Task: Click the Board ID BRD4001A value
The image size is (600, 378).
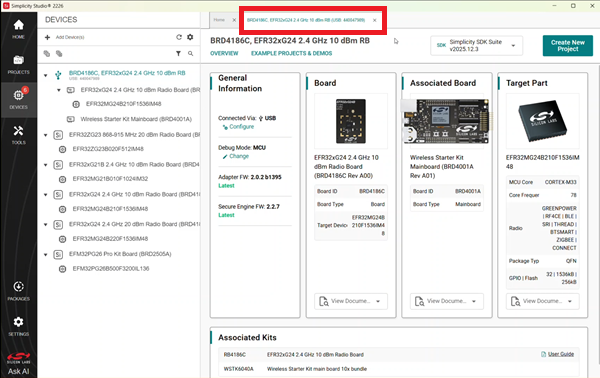Action: (x=468, y=191)
